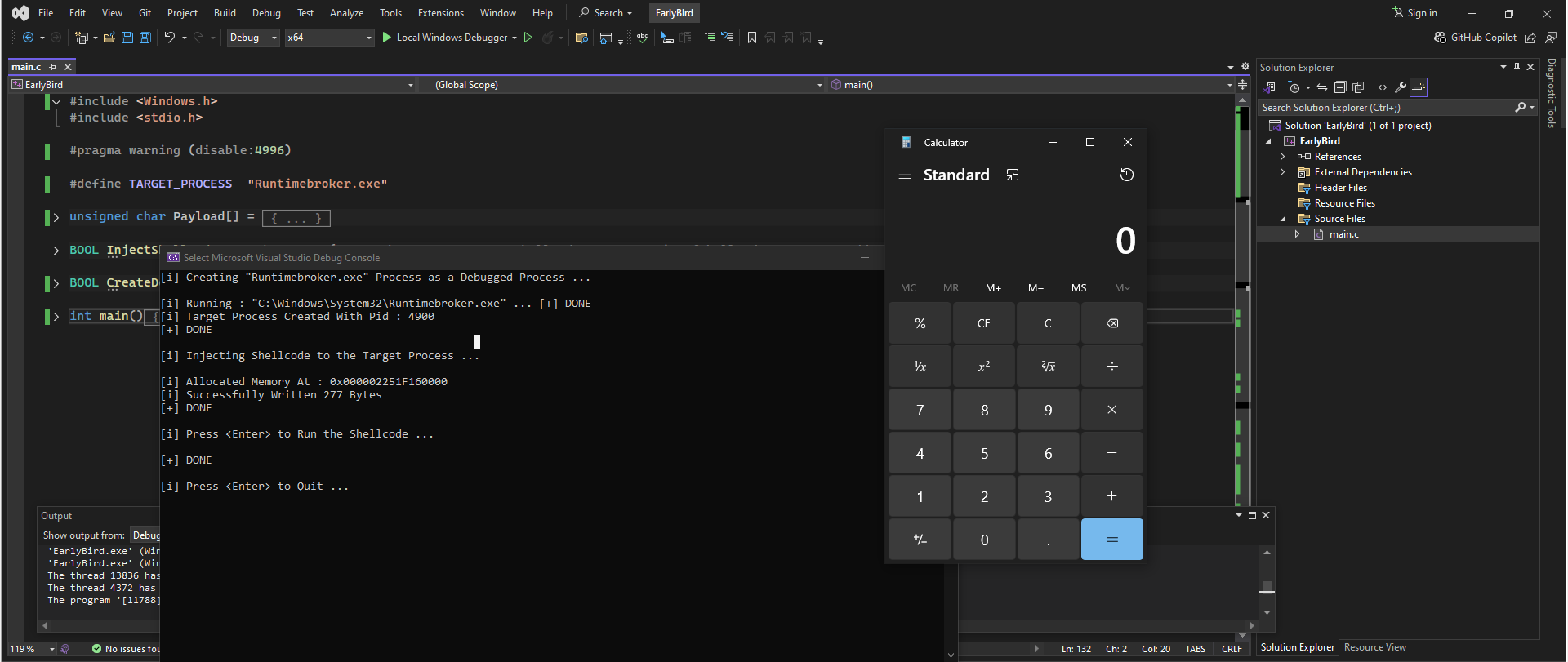Click Properties wrench icon in Solution Explorer

tap(1401, 87)
